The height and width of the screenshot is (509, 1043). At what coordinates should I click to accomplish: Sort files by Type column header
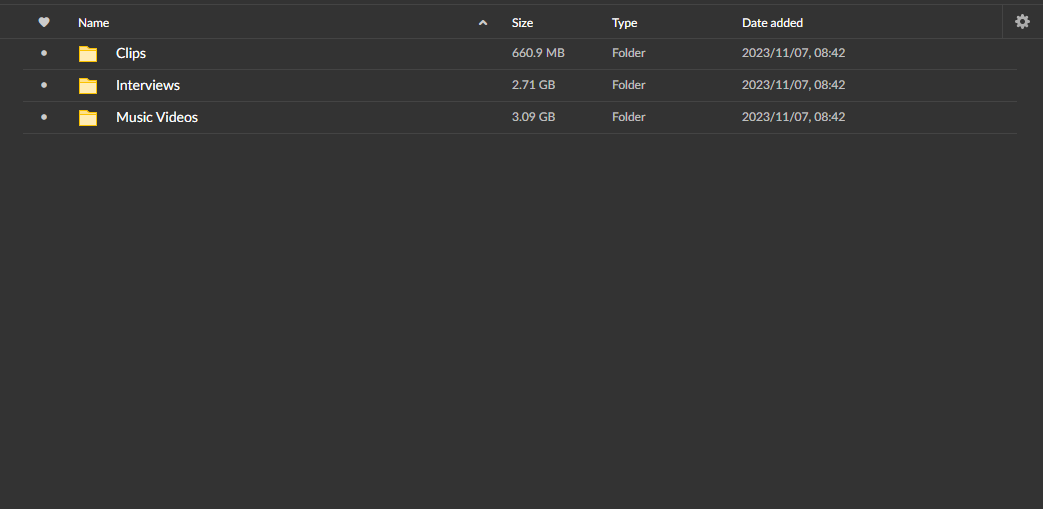click(x=624, y=23)
